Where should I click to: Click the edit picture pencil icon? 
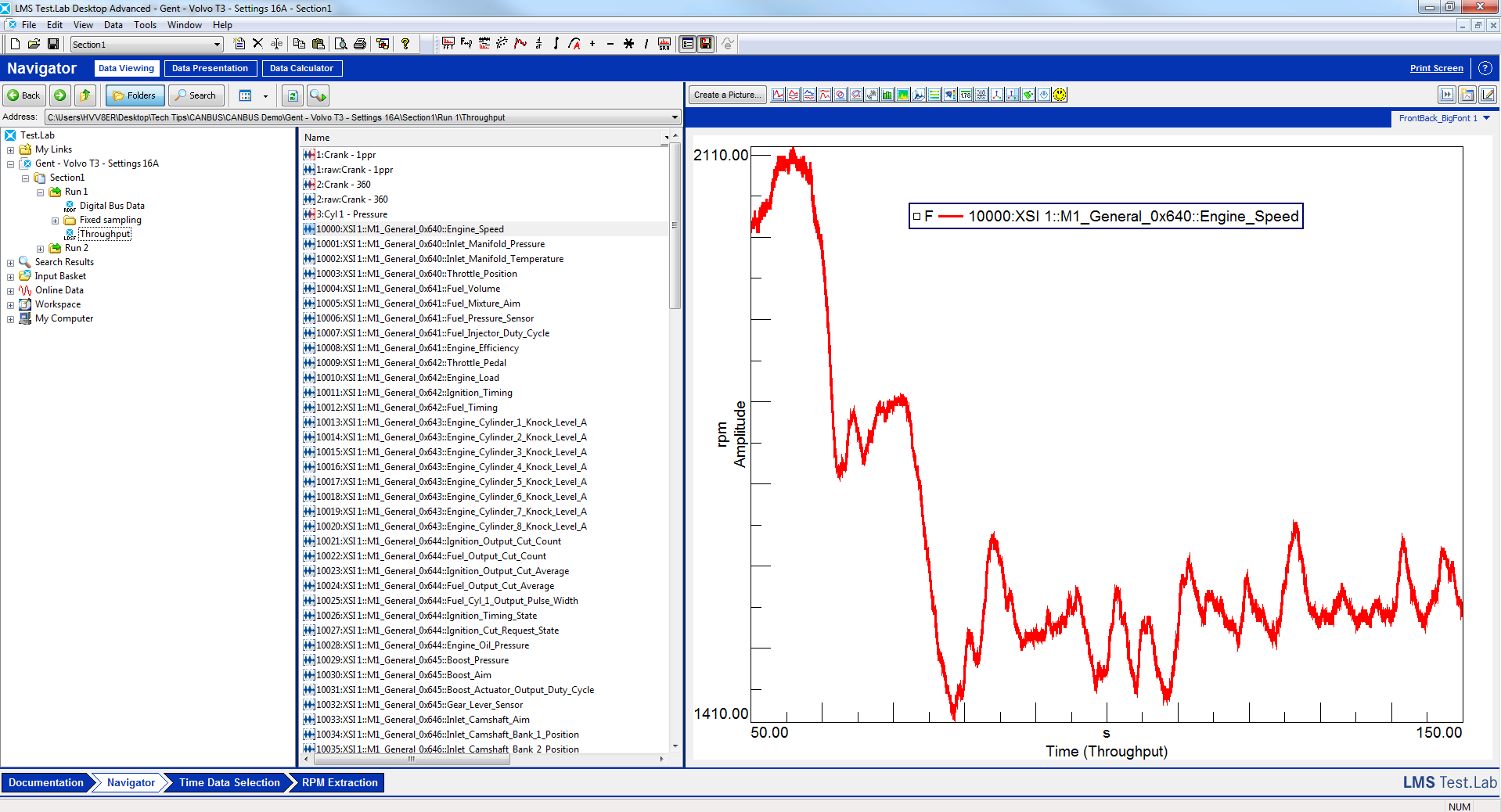[x=1488, y=95]
